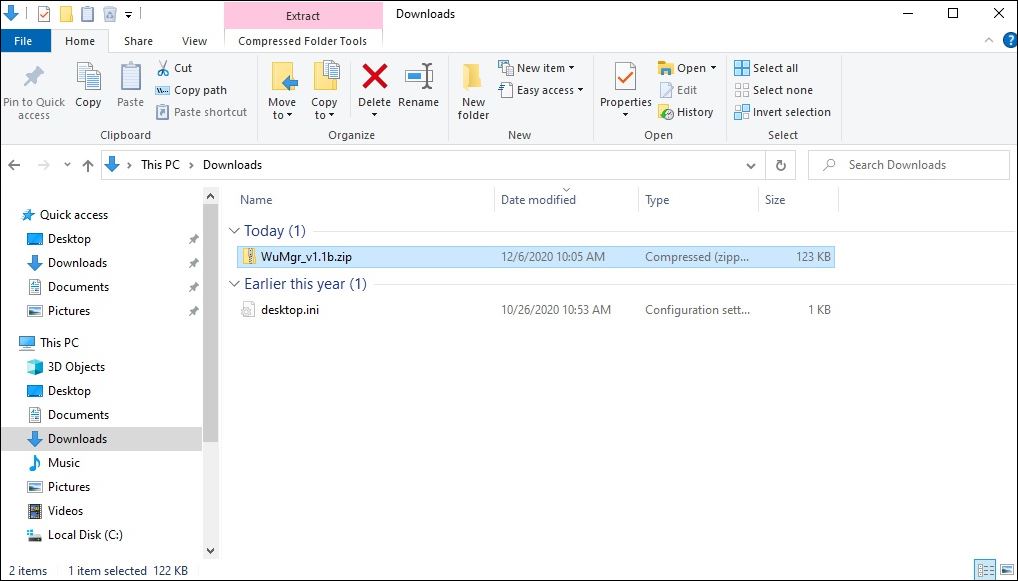The height and width of the screenshot is (581, 1018).
Task: Sort by Type column header
Action: pyautogui.click(x=657, y=200)
